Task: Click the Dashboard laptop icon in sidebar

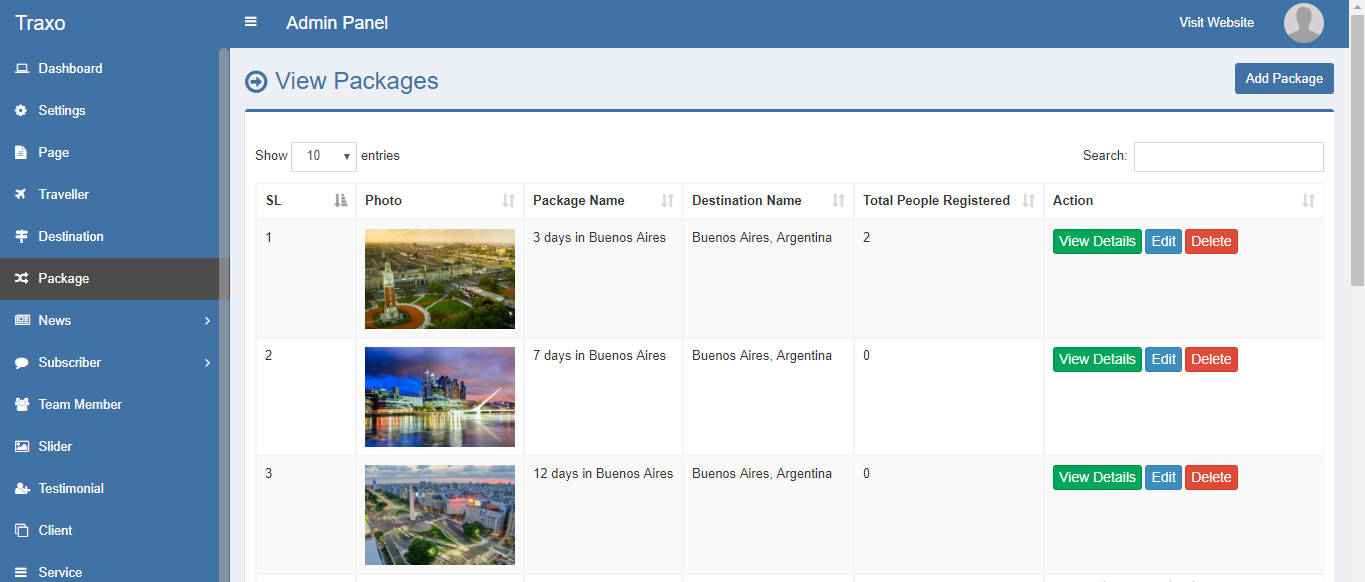Action: pos(21,69)
